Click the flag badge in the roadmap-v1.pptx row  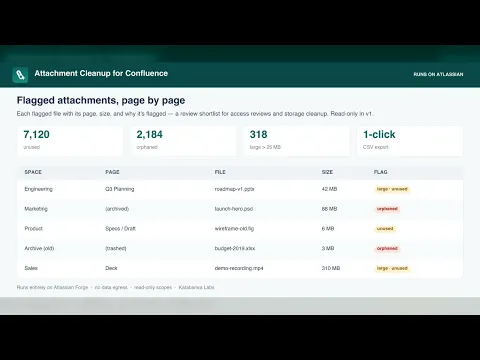point(392,189)
